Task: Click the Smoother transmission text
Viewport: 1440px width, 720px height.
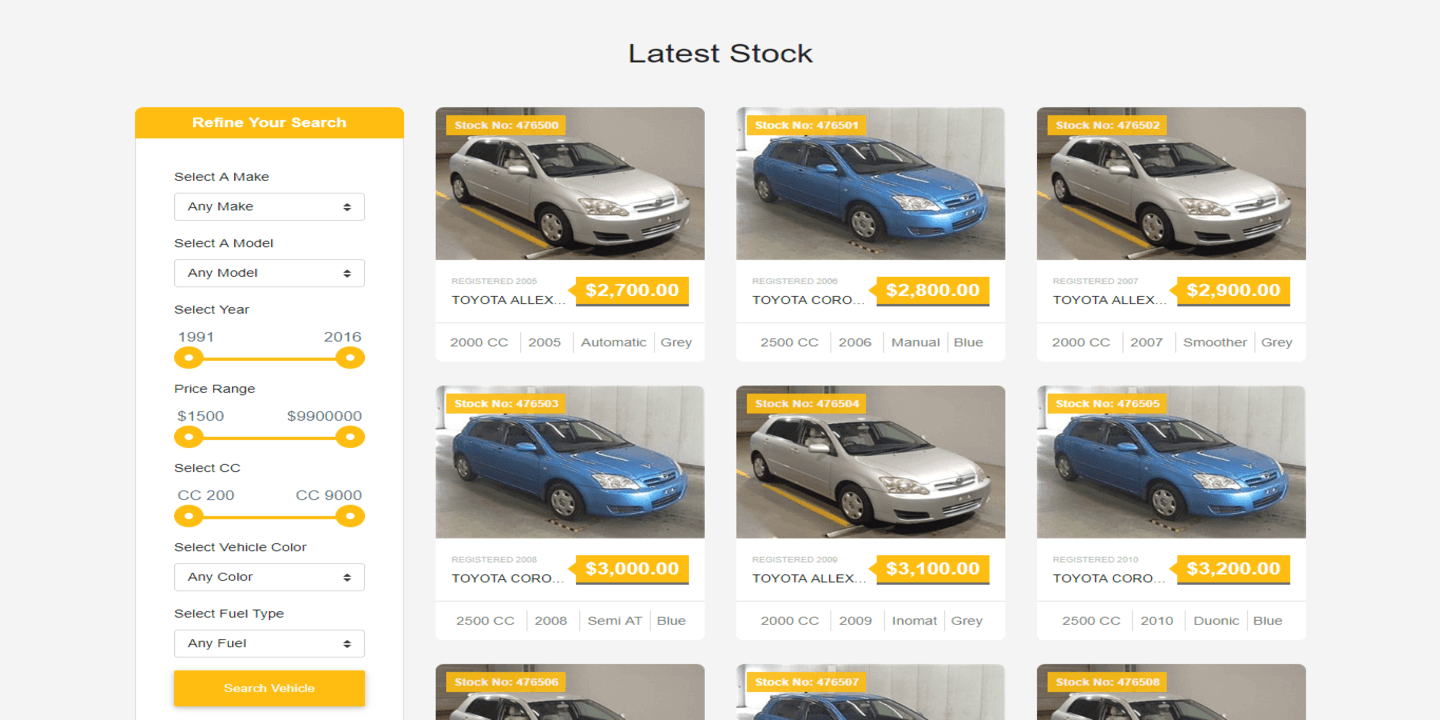Action: [1215, 342]
